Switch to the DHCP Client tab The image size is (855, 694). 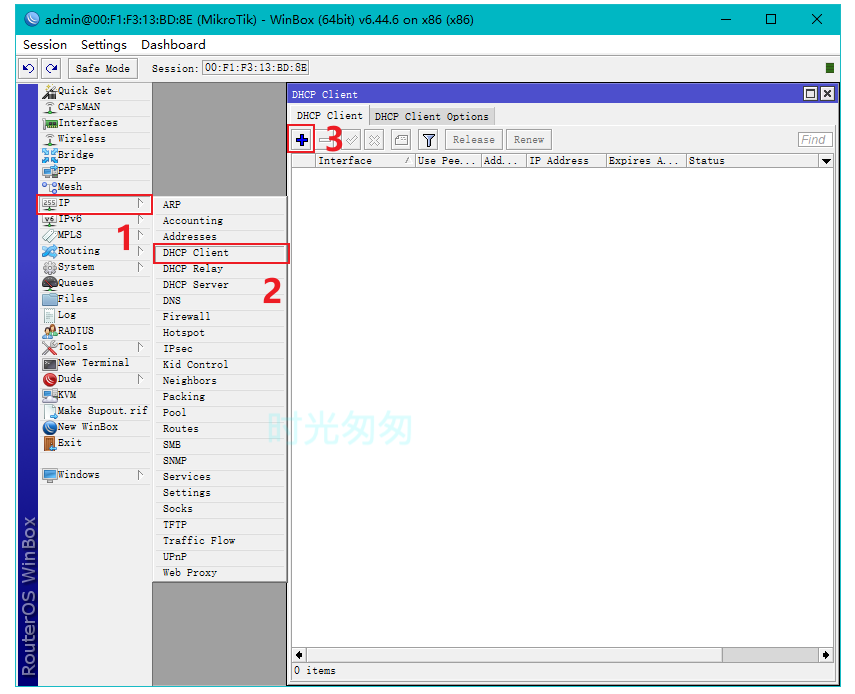(329, 116)
